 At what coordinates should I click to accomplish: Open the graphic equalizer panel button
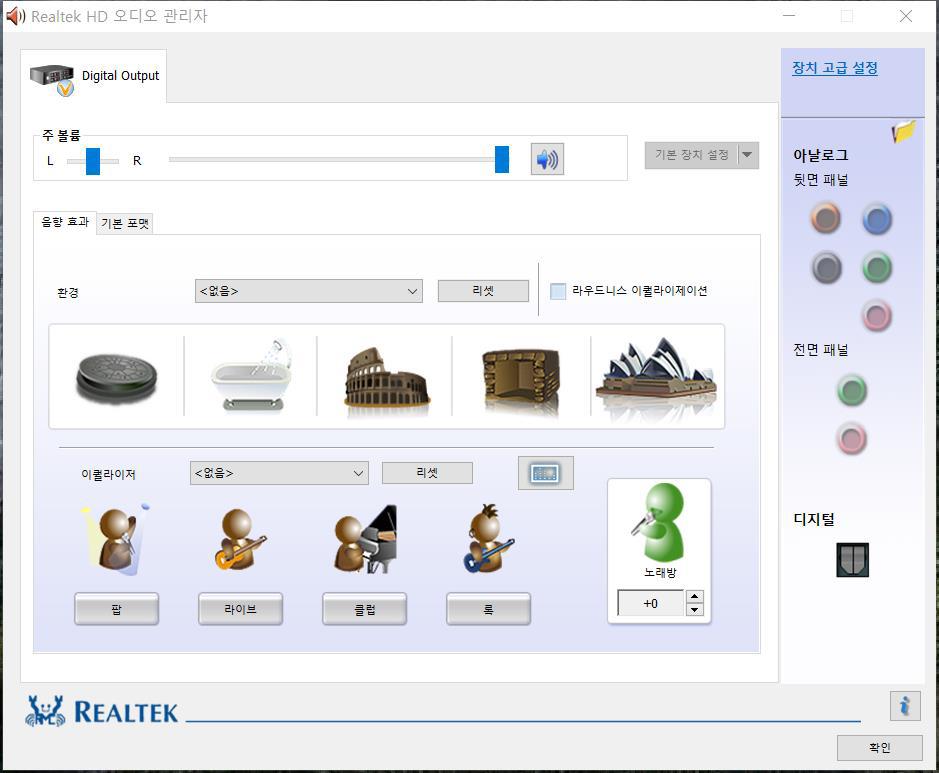(546, 473)
